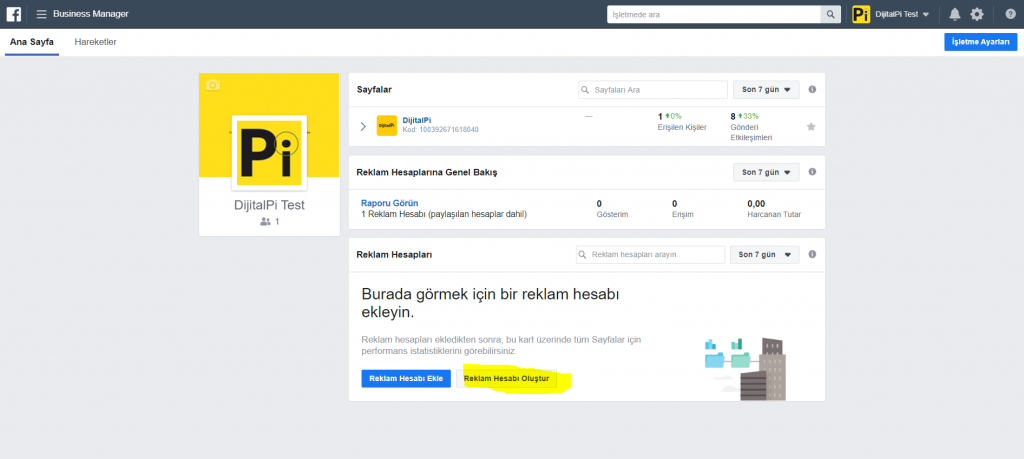Click the search magnifier button in the top bar
This screenshot has width=1024, height=459.
[831, 14]
